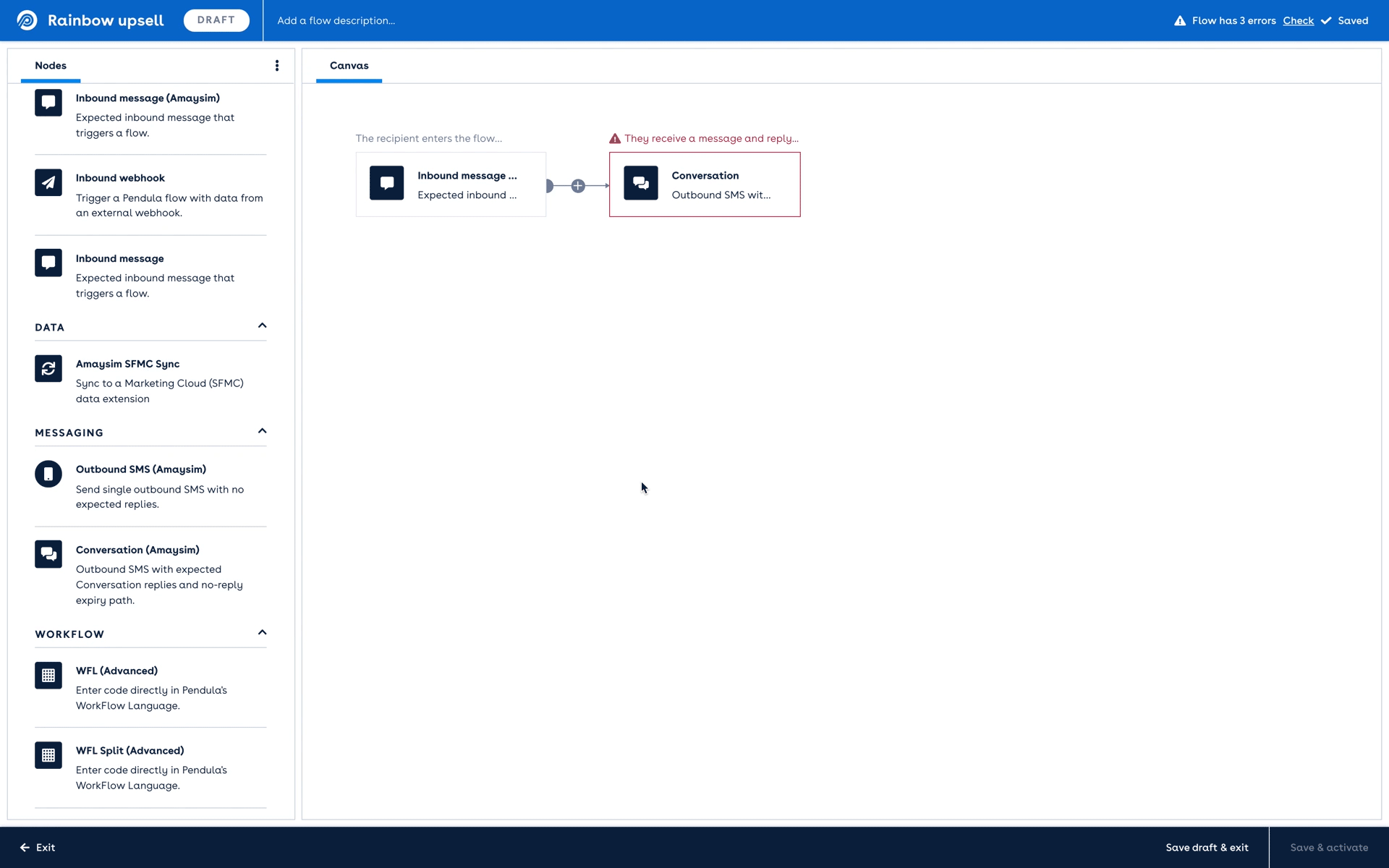This screenshot has height=868, width=1389.
Task: Click the Conversation (Amaysim) chat icon
Action: tap(48, 554)
